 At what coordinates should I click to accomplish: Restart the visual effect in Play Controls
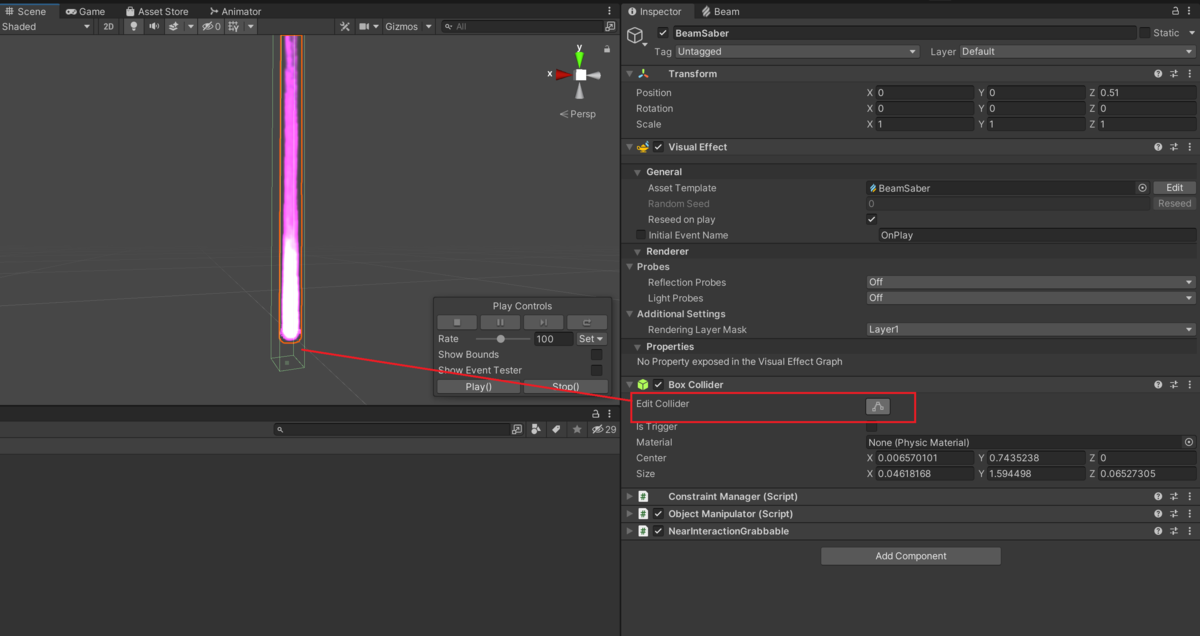click(587, 322)
